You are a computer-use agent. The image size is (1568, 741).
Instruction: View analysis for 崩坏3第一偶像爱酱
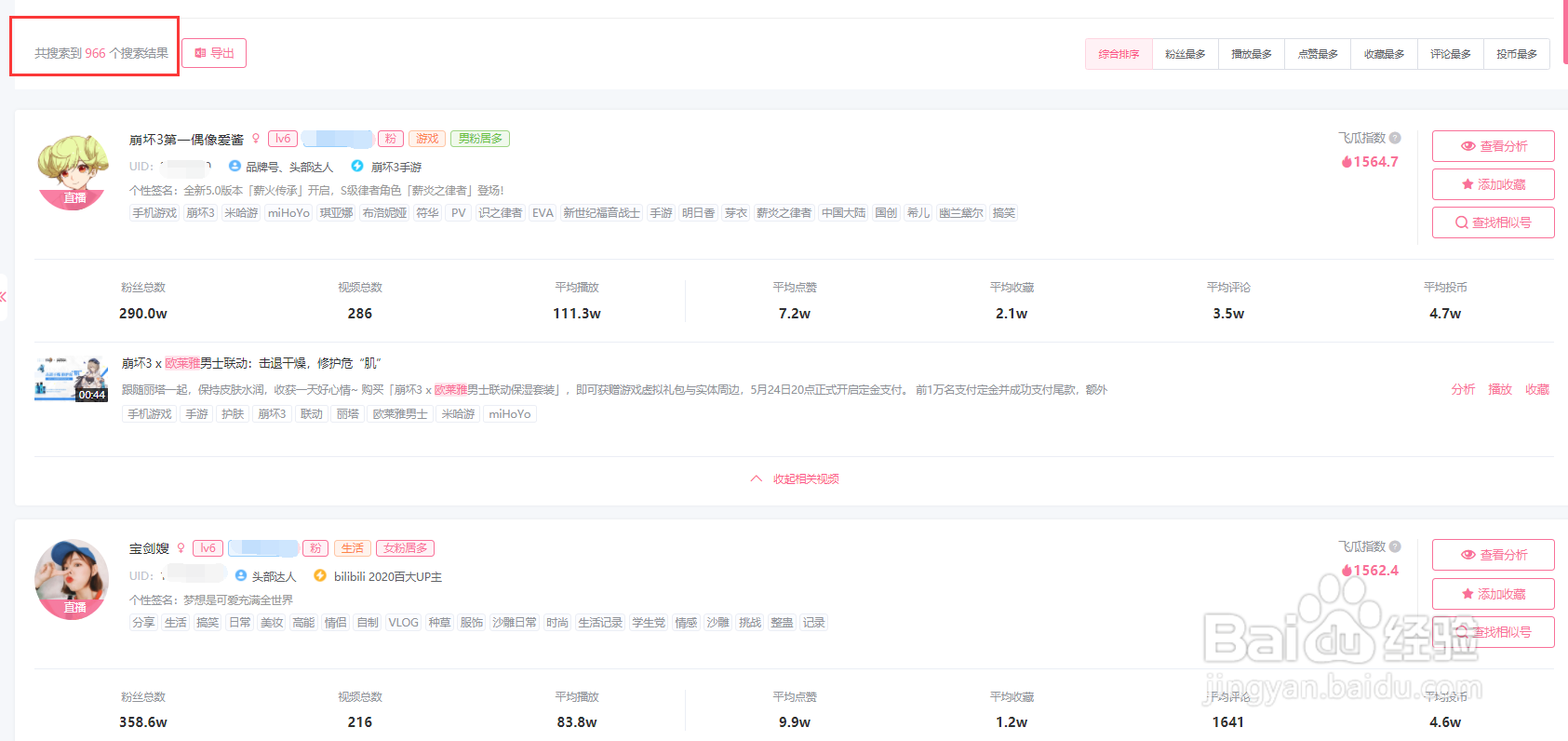(1493, 146)
